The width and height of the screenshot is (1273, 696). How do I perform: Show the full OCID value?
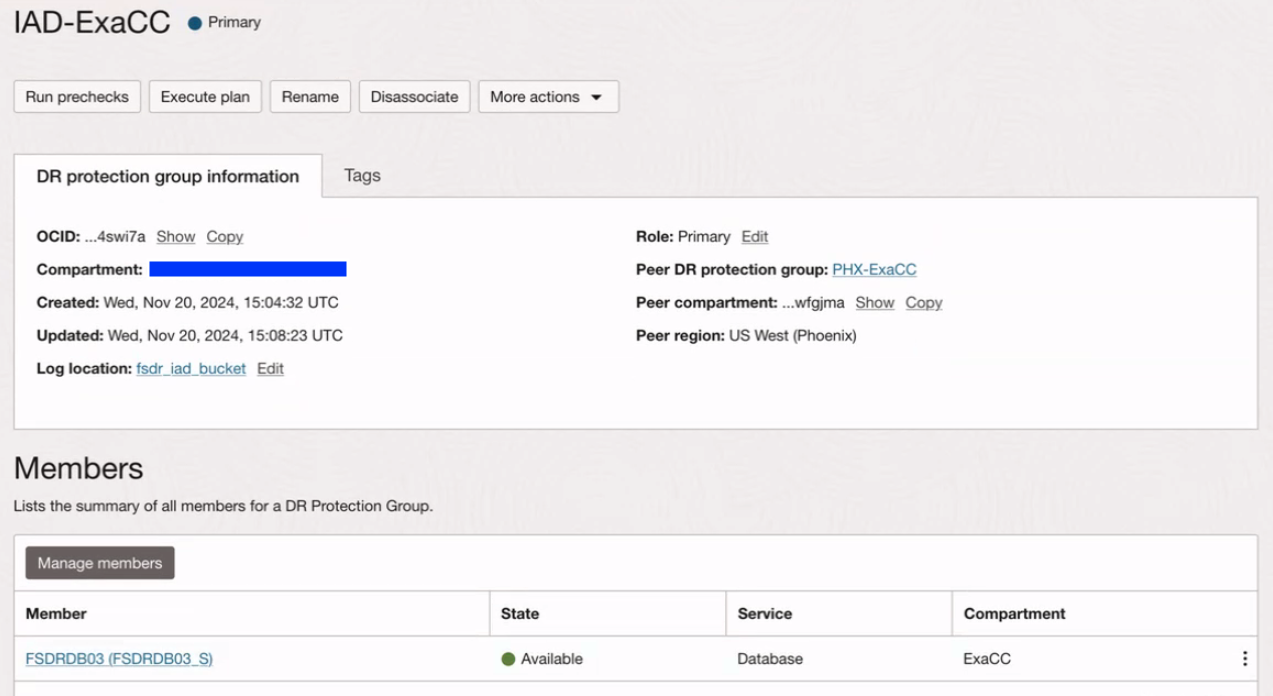click(176, 237)
